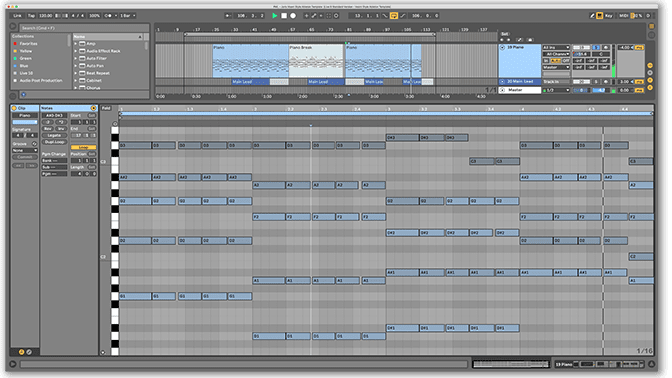Select the Piano Break clip in arrangement
Image resolution: width=672 pixels, height=378 pixels.
316,60
